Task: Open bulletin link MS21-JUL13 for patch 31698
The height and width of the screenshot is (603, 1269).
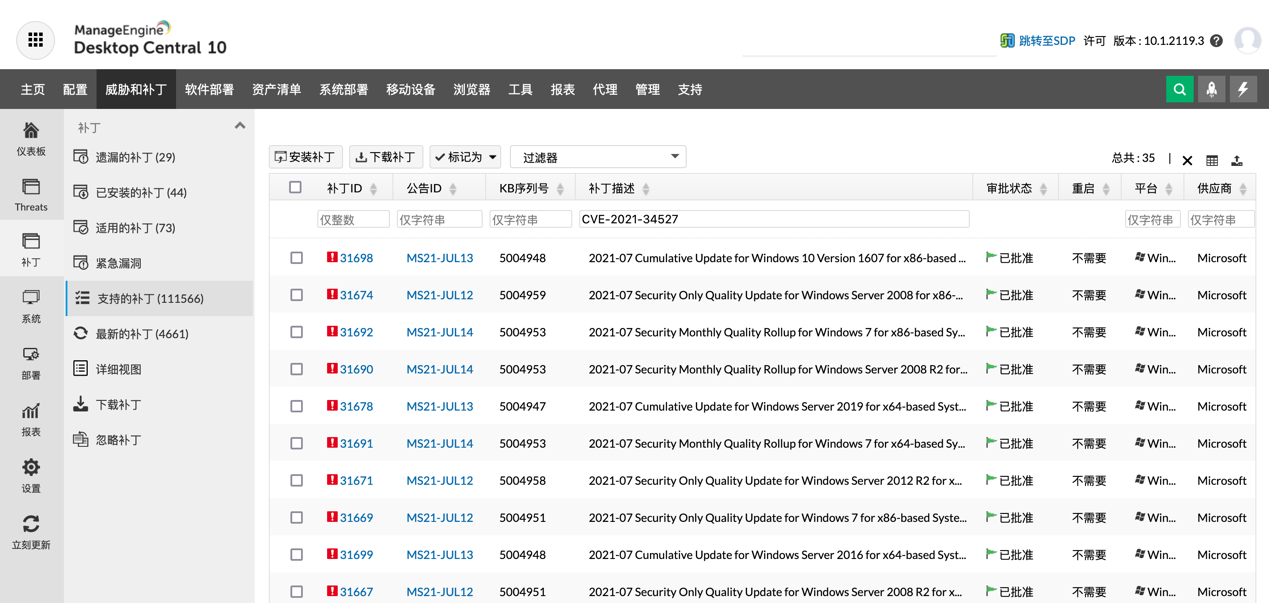Action: tap(439, 258)
